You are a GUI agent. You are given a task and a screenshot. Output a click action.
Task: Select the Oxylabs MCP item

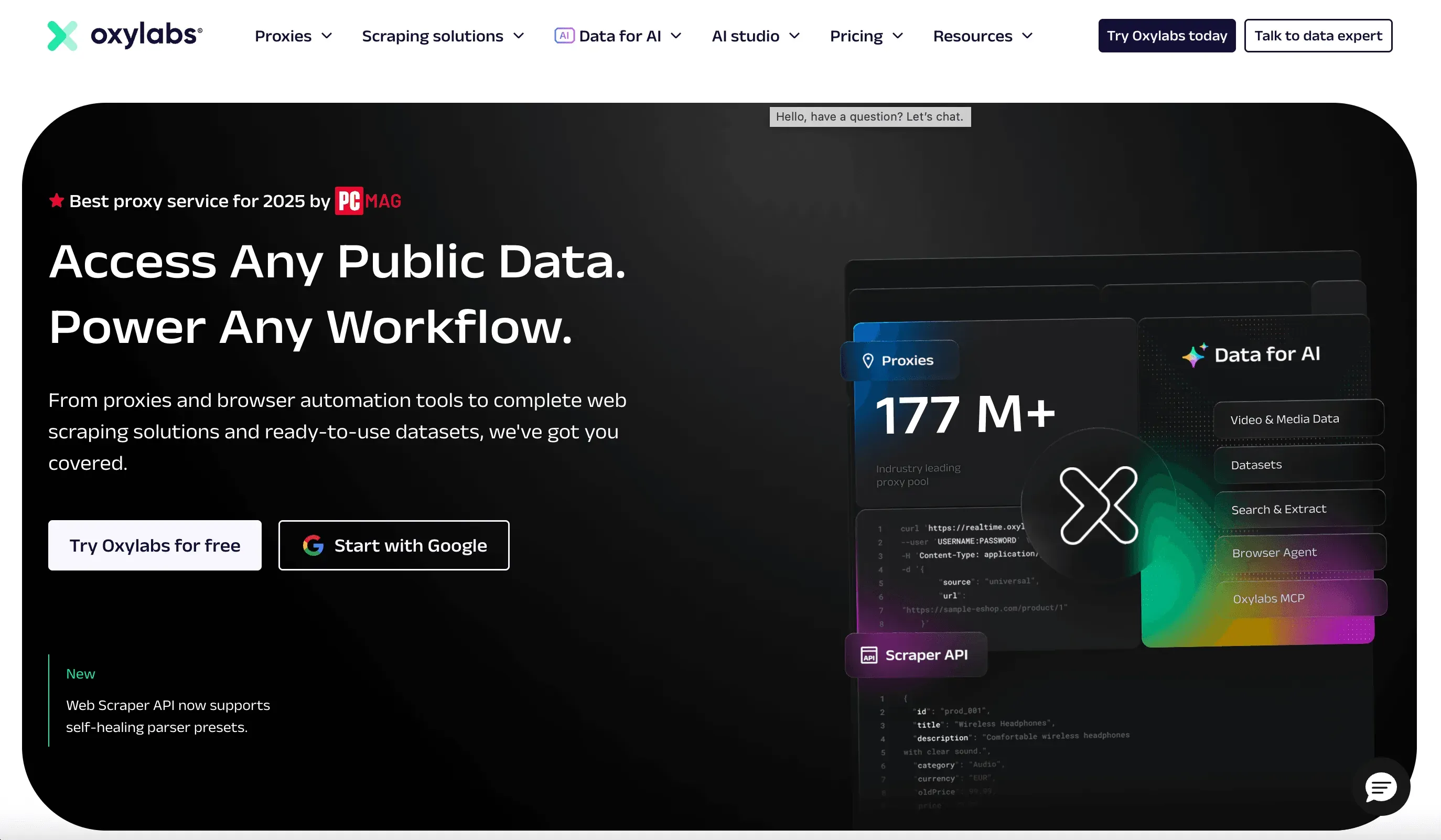[1301, 599]
